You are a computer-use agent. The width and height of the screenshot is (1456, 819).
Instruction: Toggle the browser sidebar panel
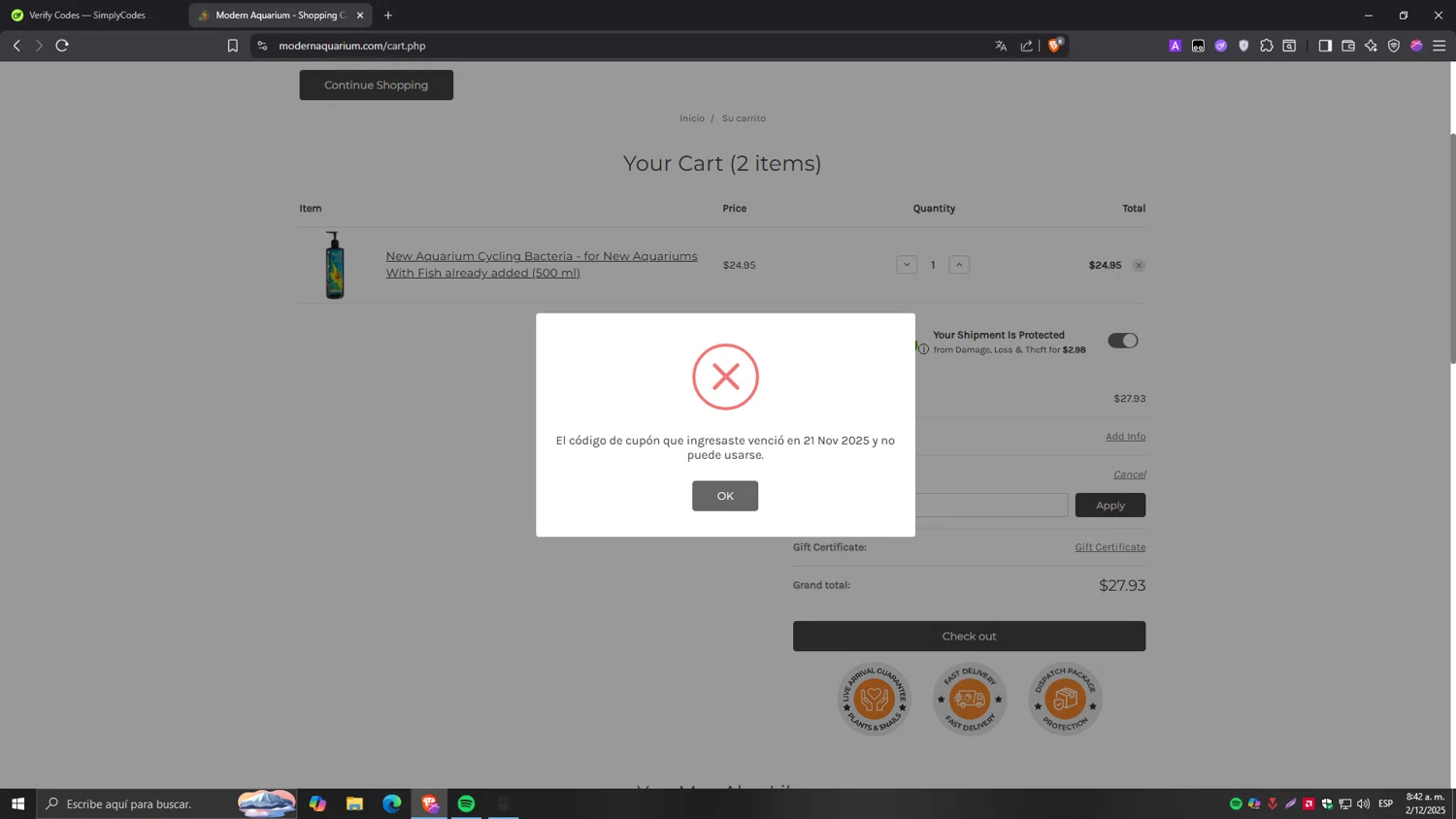[1325, 46]
